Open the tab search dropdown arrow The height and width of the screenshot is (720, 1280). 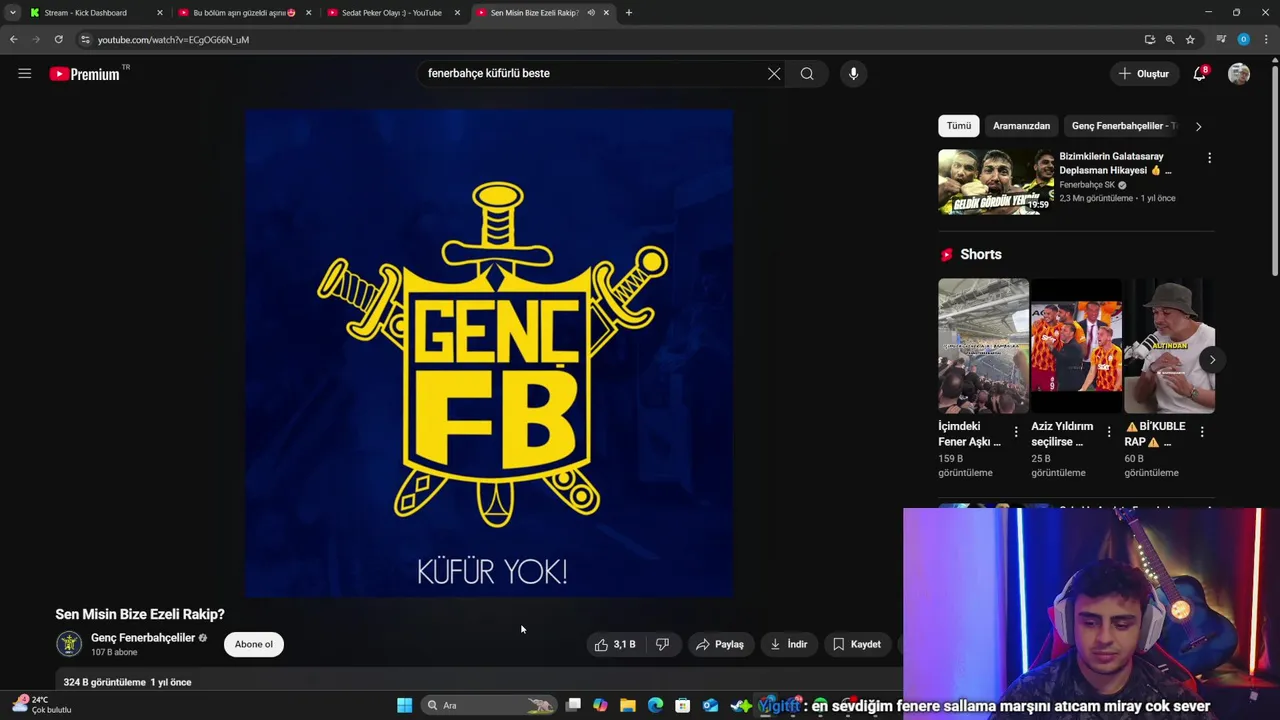point(12,13)
